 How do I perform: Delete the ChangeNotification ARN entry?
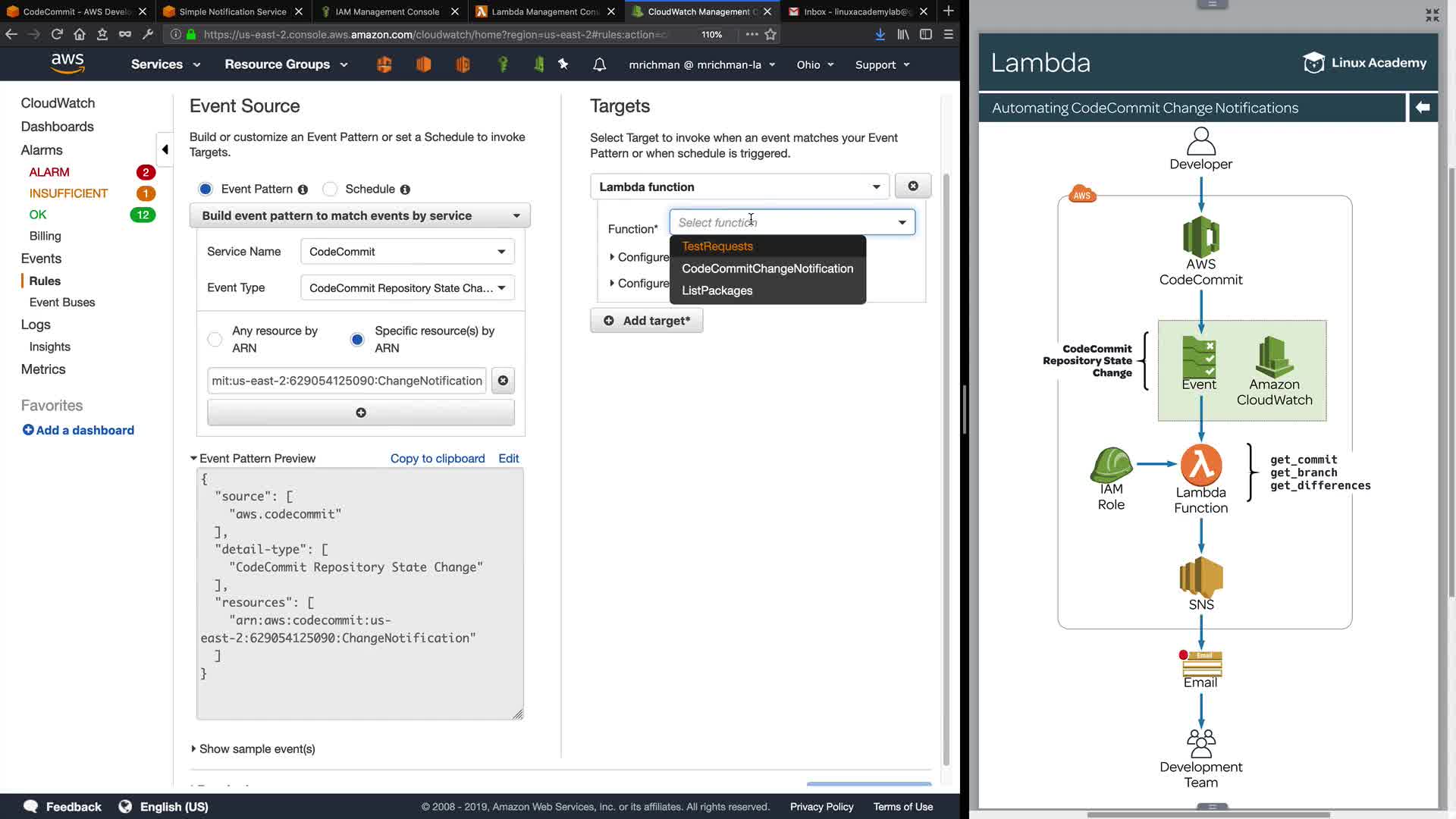[x=503, y=381]
